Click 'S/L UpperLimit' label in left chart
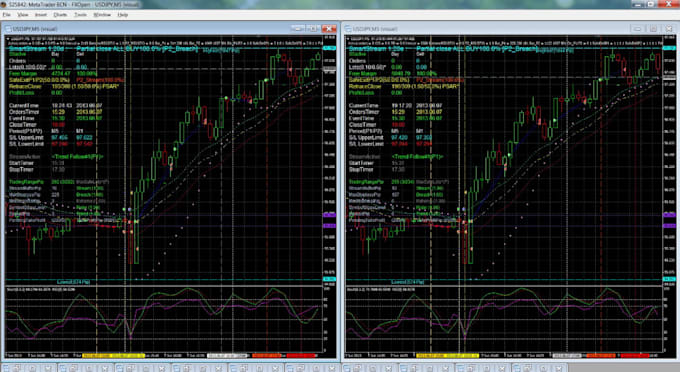This screenshot has width=680, height=372. click(26, 137)
